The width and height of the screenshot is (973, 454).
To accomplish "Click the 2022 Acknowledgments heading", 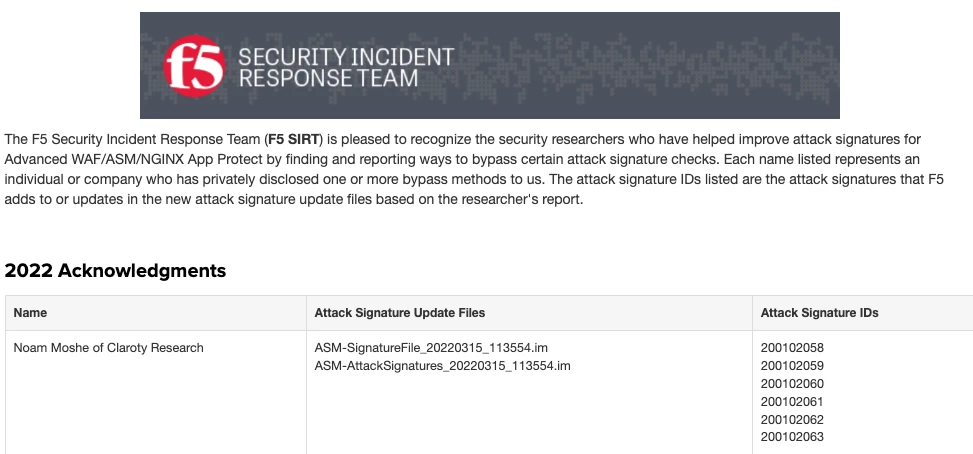I will pyautogui.click(x=115, y=271).
